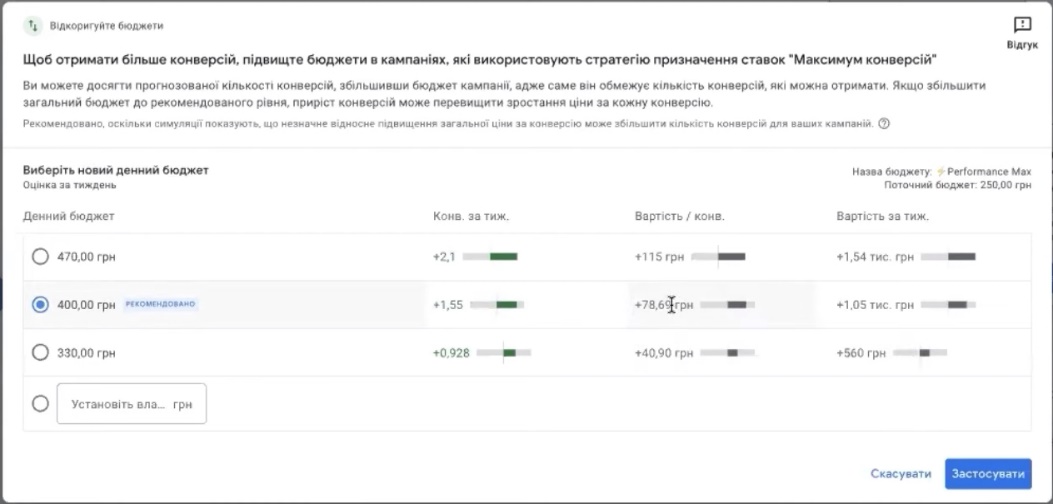
Task: Click cost per conversion bar for 330,00 грн
Action: click(x=731, y=352)
